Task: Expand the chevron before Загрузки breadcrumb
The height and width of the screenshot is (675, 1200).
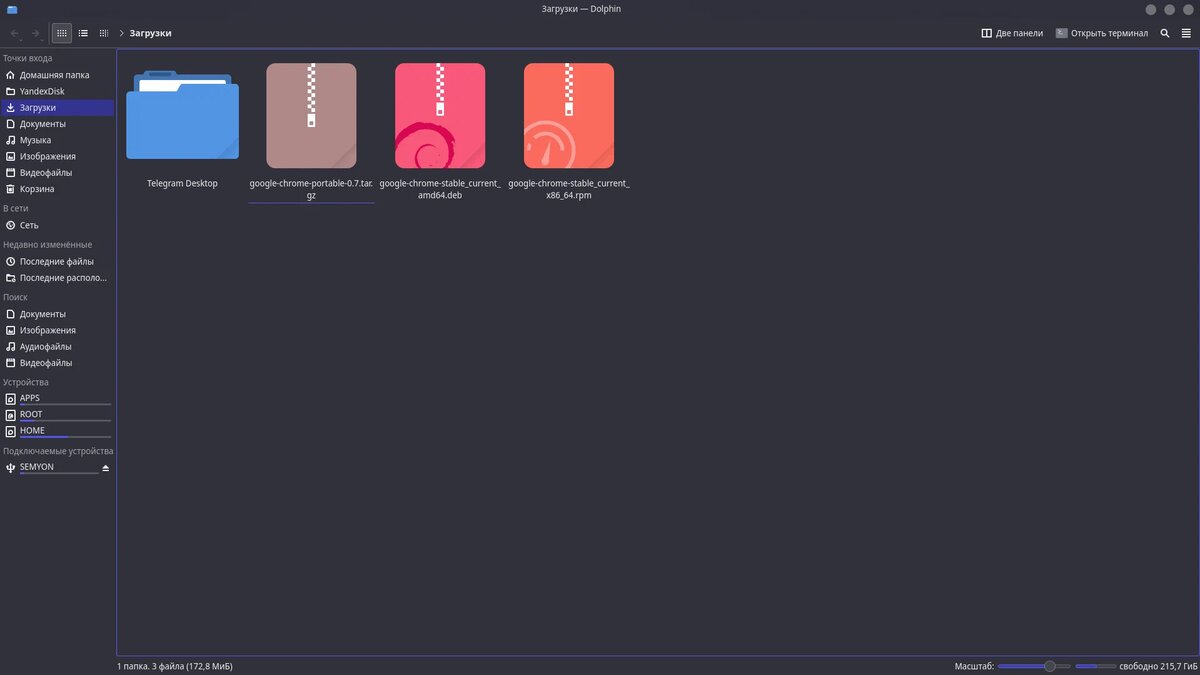Action: click(122, 33)
